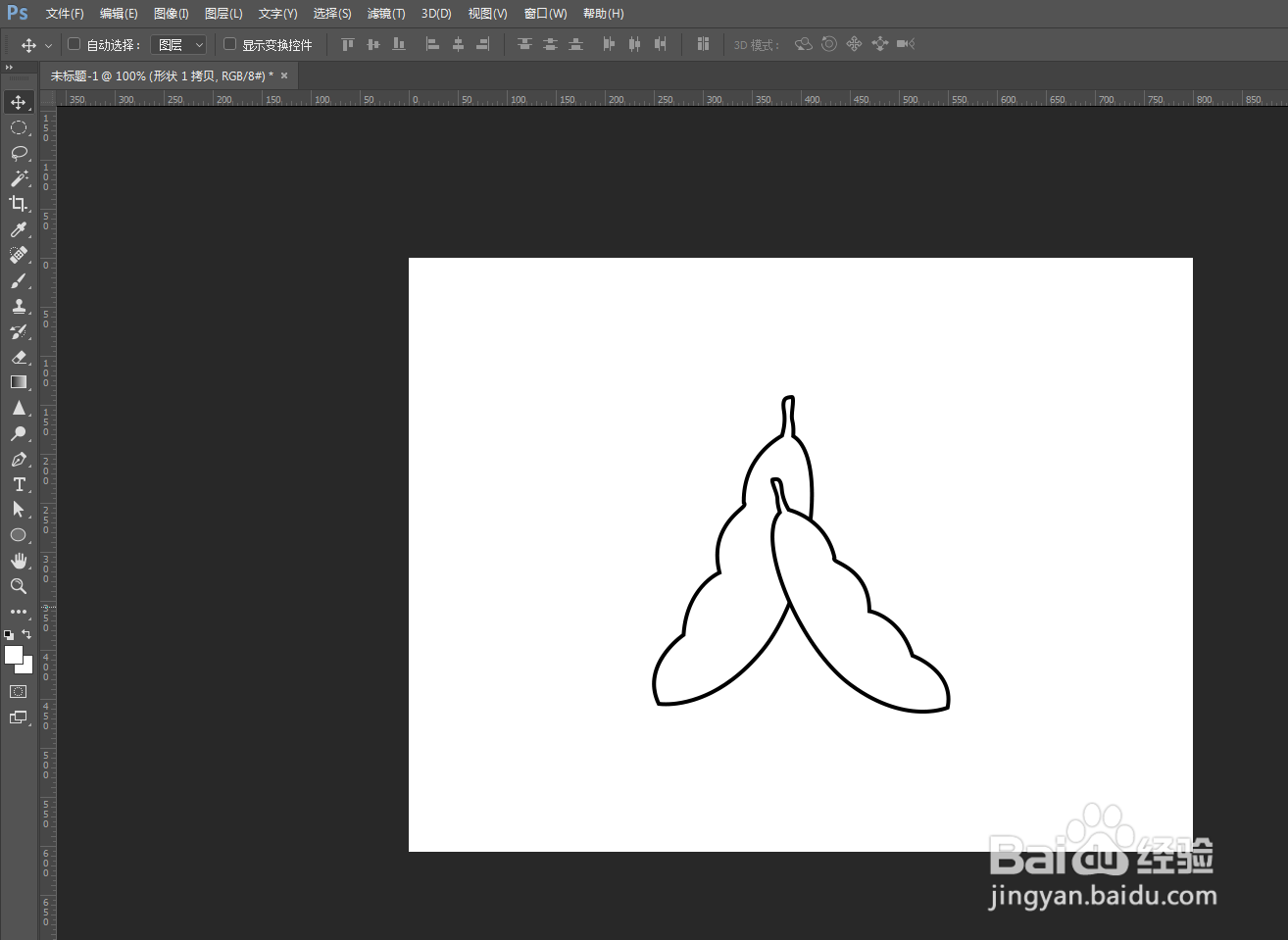Click the Auto-Align Layers icon
This screenshot has height=940, width=1288.
tap(703, 44)
